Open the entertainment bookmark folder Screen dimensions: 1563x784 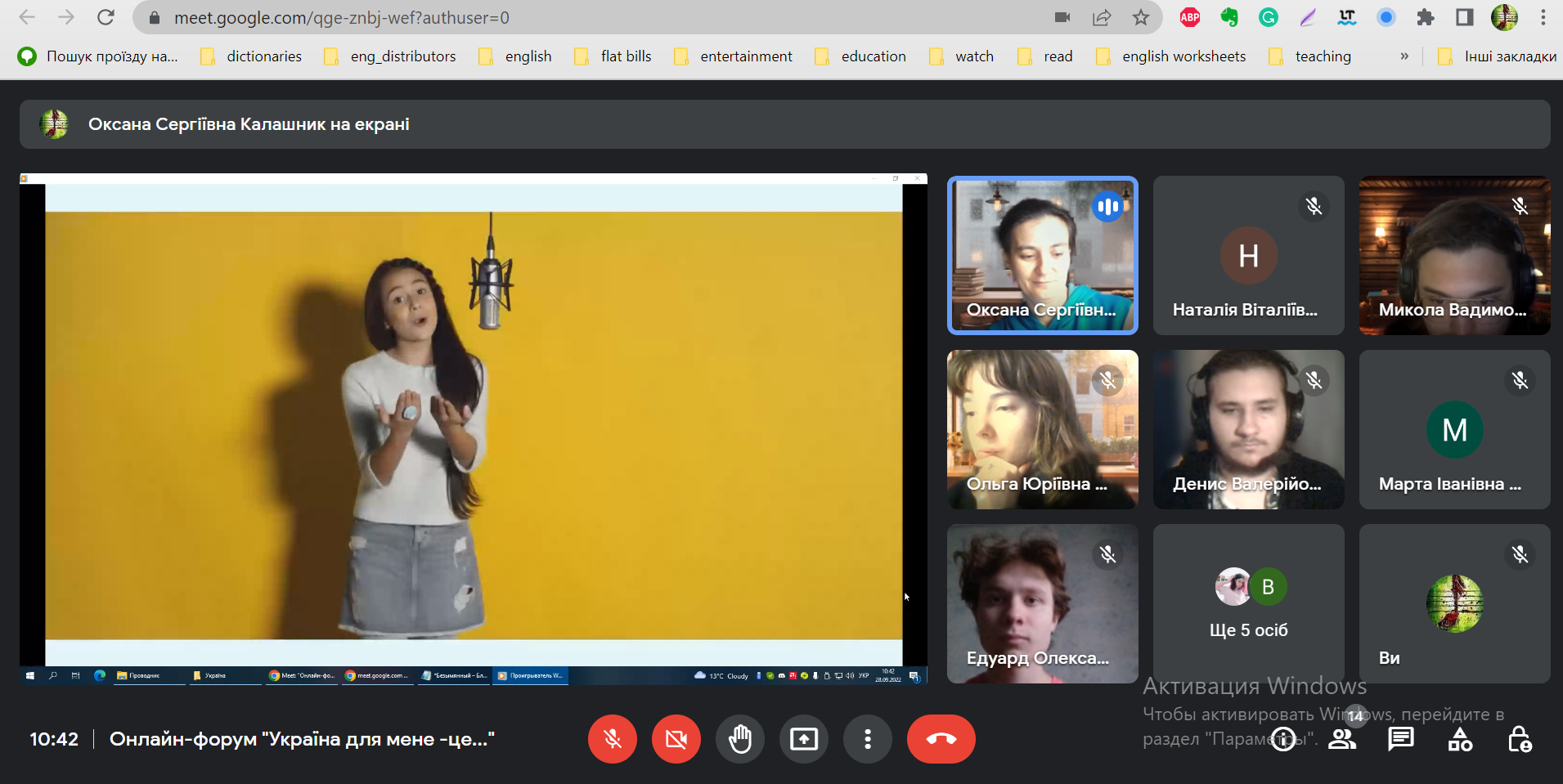[x=733, y=56]
